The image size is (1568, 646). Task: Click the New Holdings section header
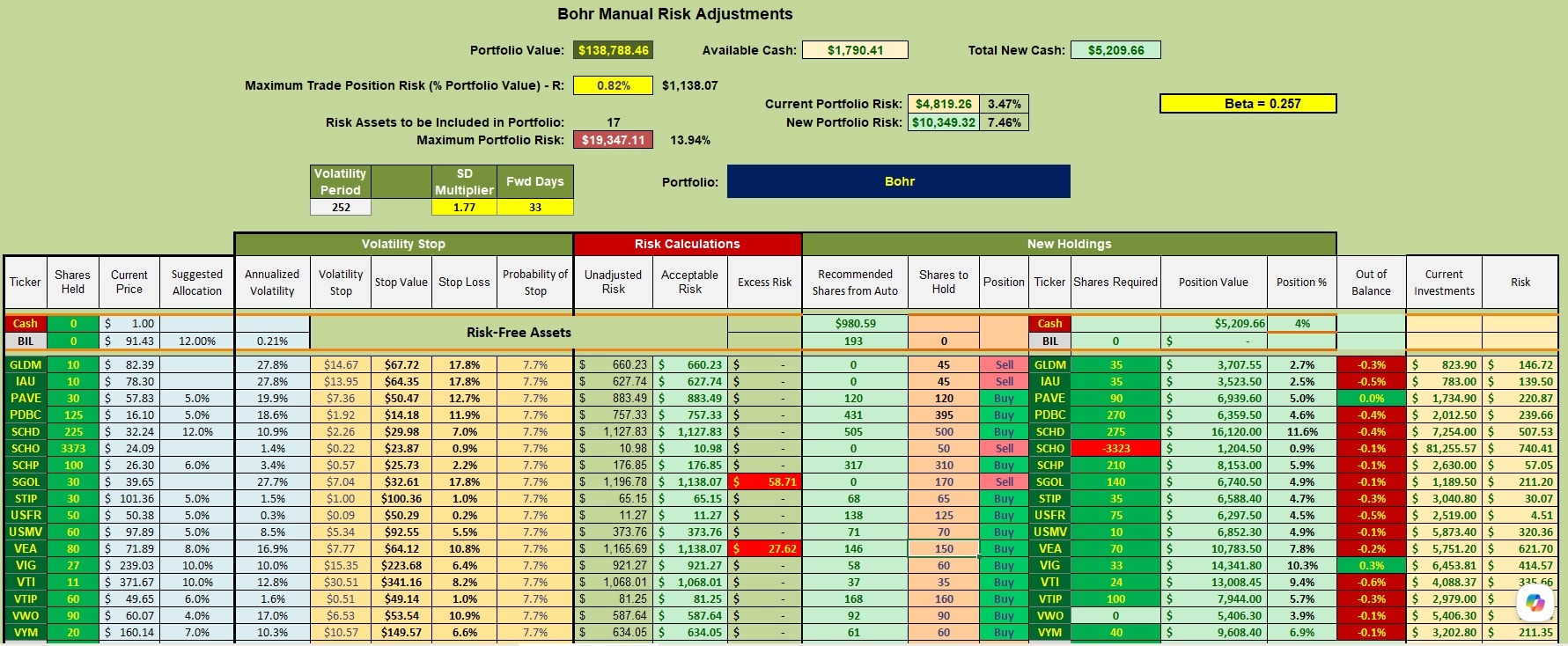(1069, 244)
